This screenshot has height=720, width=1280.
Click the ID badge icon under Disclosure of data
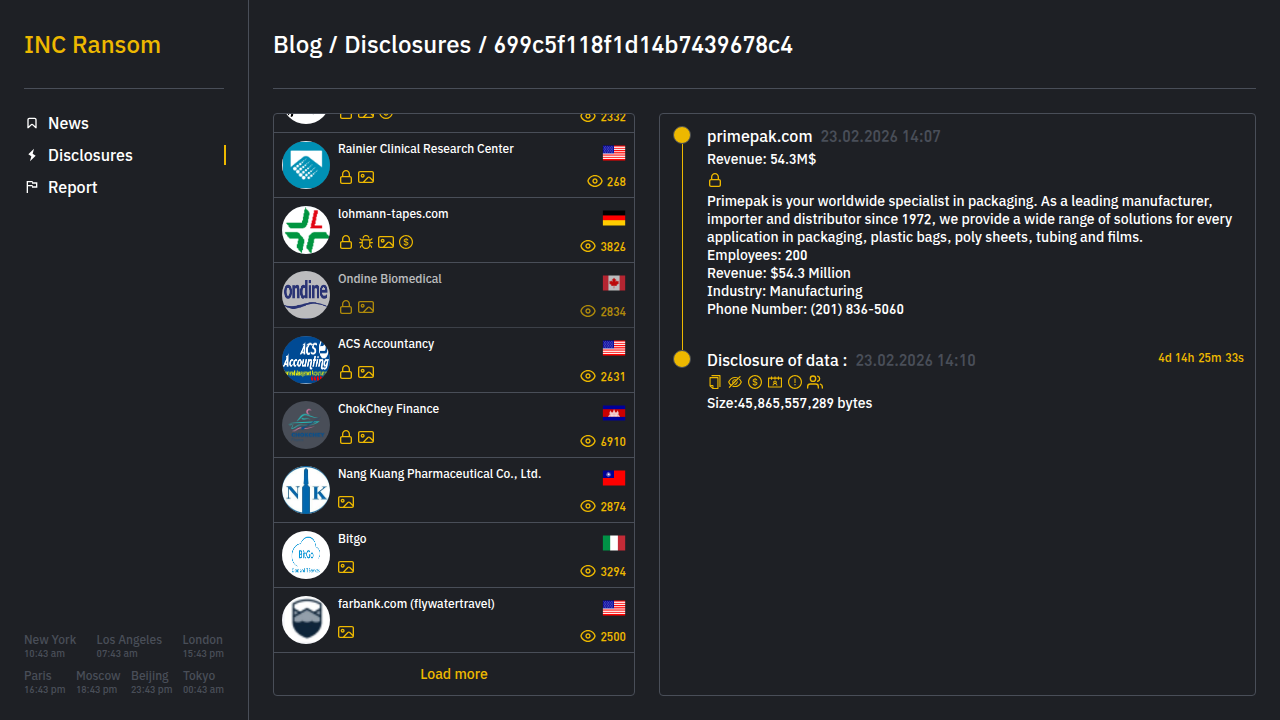click(x=775, y=382)
